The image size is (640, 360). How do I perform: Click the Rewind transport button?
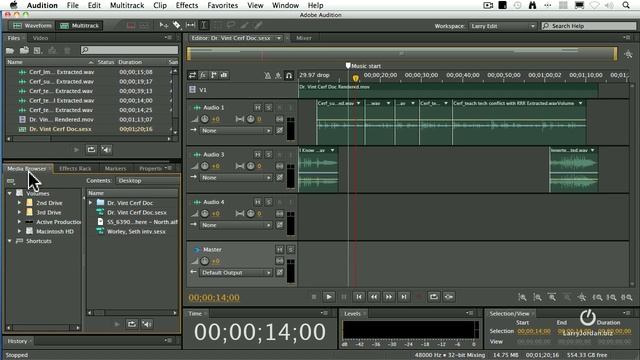click(373, 297)
